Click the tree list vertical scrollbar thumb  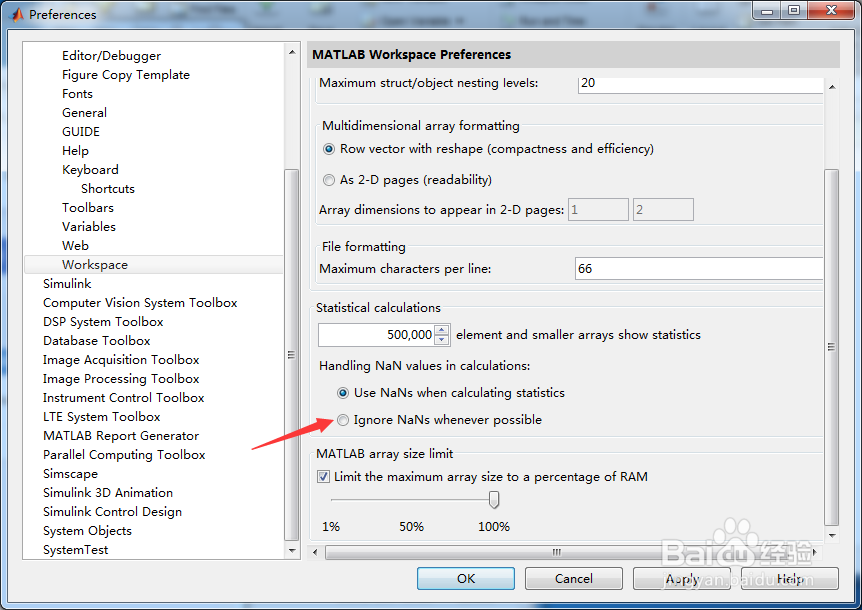[292, 355]
